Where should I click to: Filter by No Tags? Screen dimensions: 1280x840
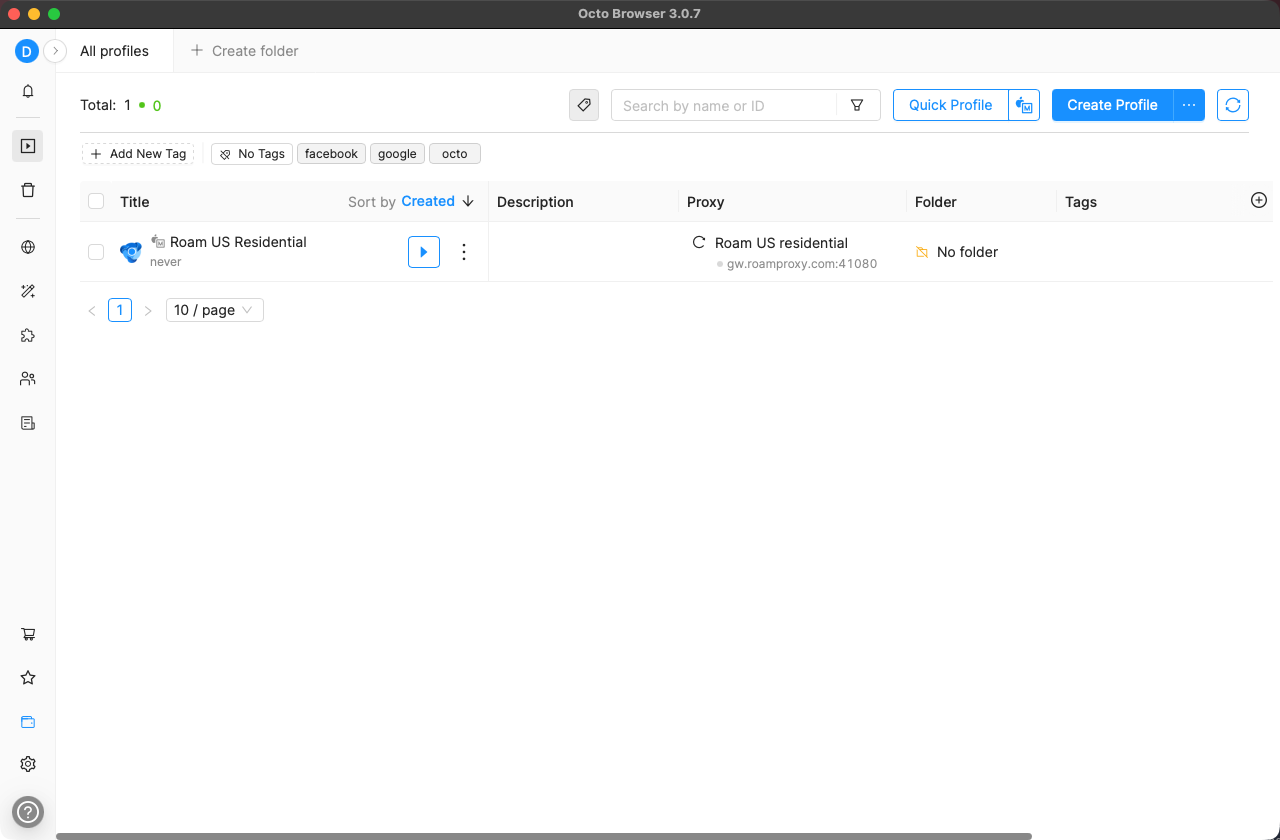click(x=252, y=154)
